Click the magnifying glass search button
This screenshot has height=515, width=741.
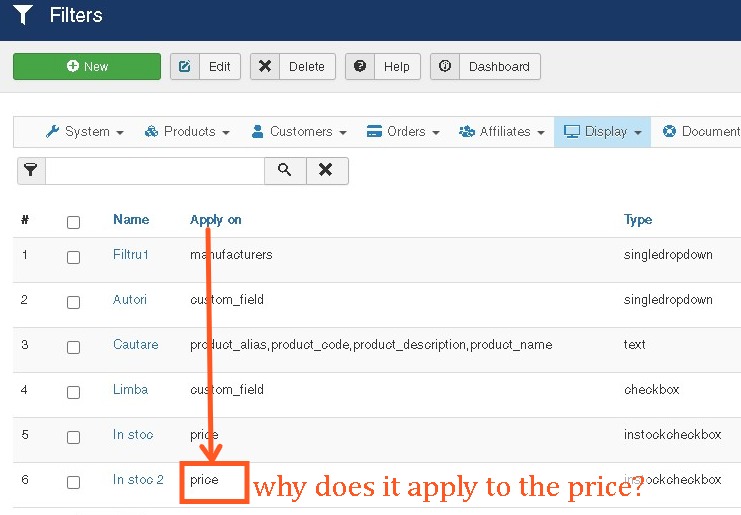click(285, 171)
